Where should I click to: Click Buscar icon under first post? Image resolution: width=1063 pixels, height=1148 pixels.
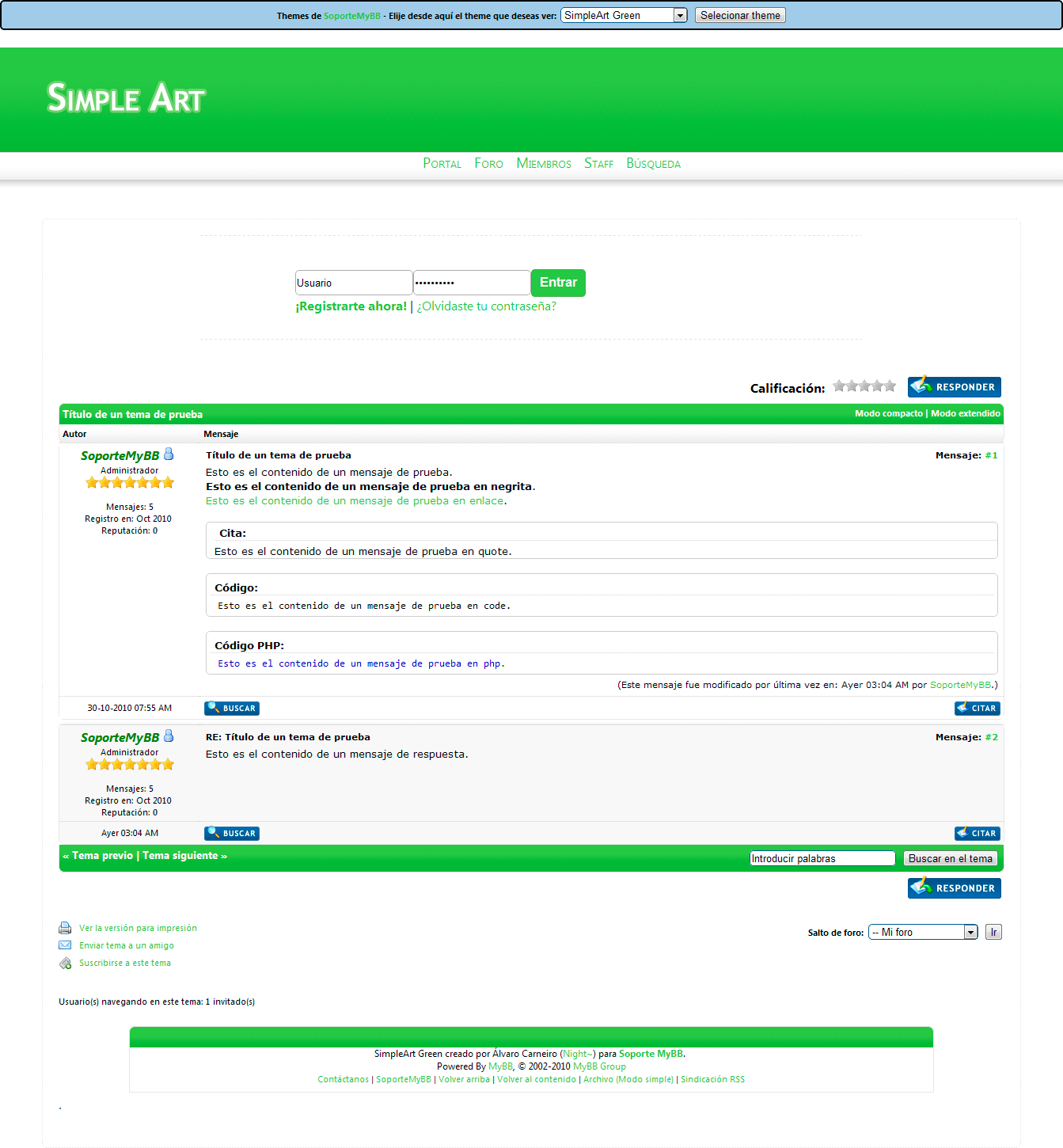click(x=231, y=709)
